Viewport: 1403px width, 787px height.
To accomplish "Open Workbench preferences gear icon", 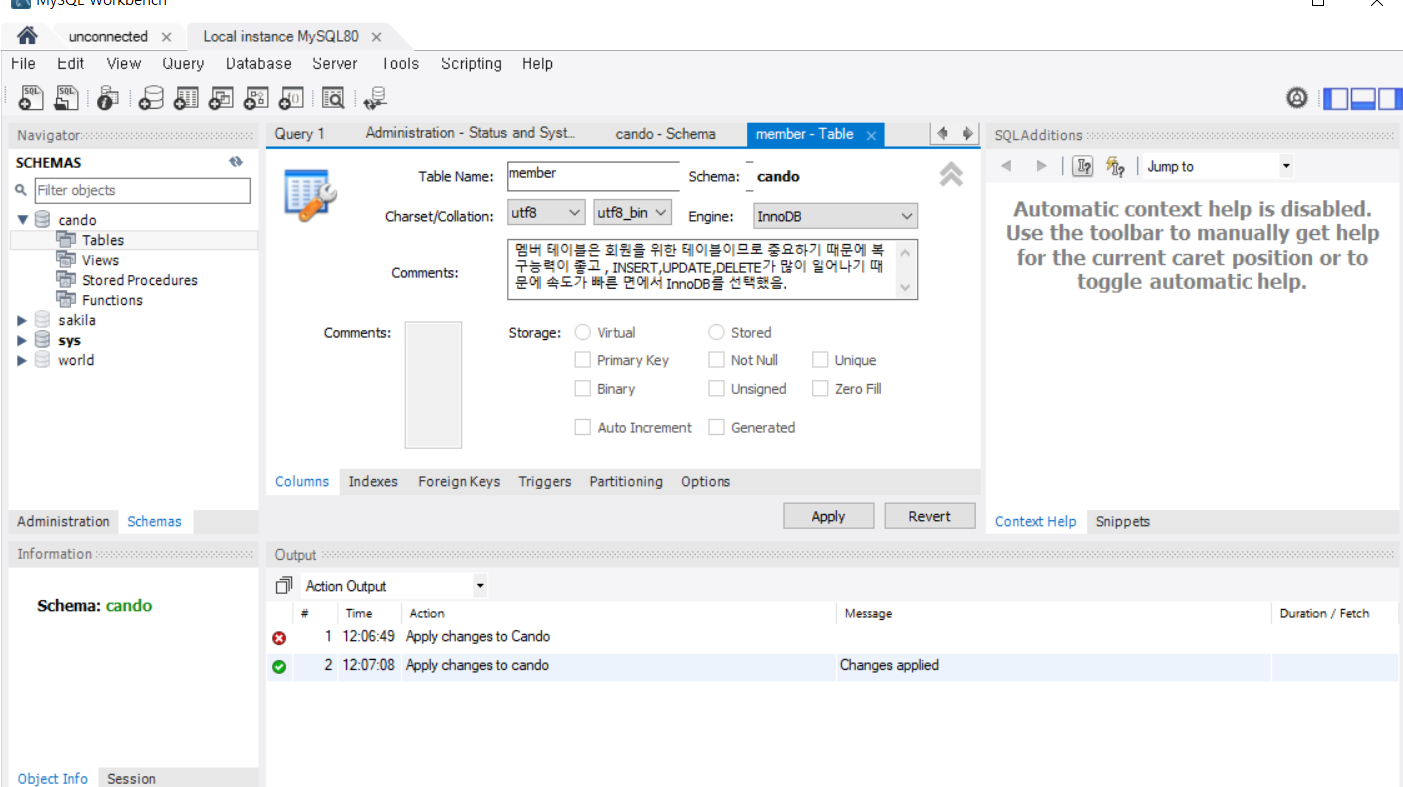I will (x=1297, y=98).
